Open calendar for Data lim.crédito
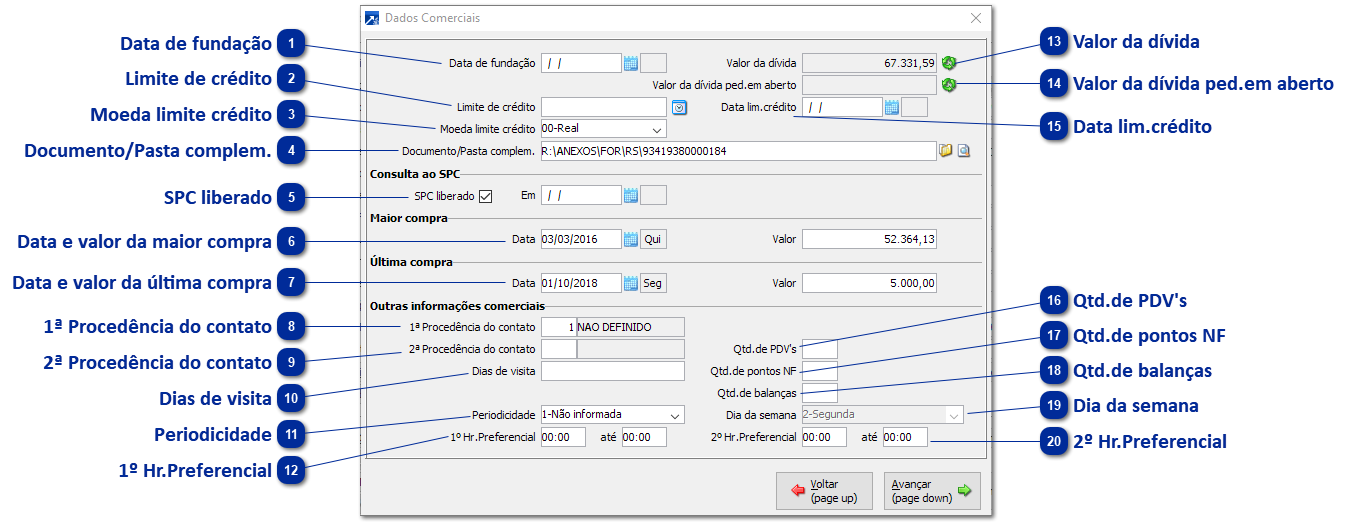The image size is (1350, 527). pyautogui.click(x=892, y=107)
